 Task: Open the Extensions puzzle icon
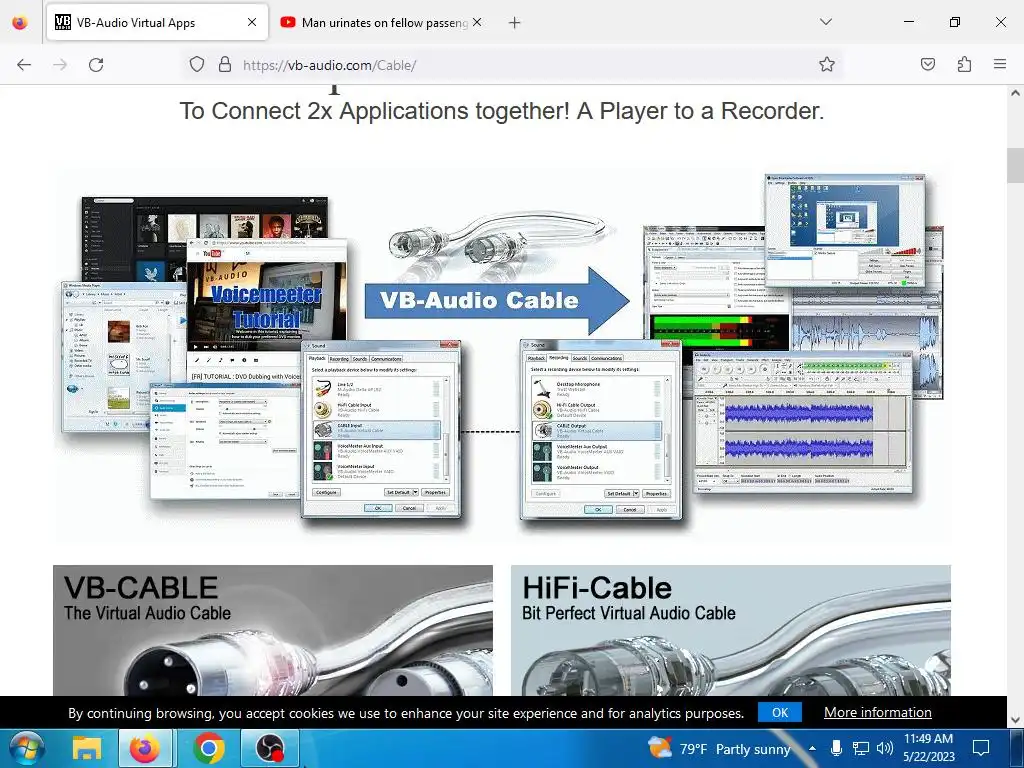[964, 64]
